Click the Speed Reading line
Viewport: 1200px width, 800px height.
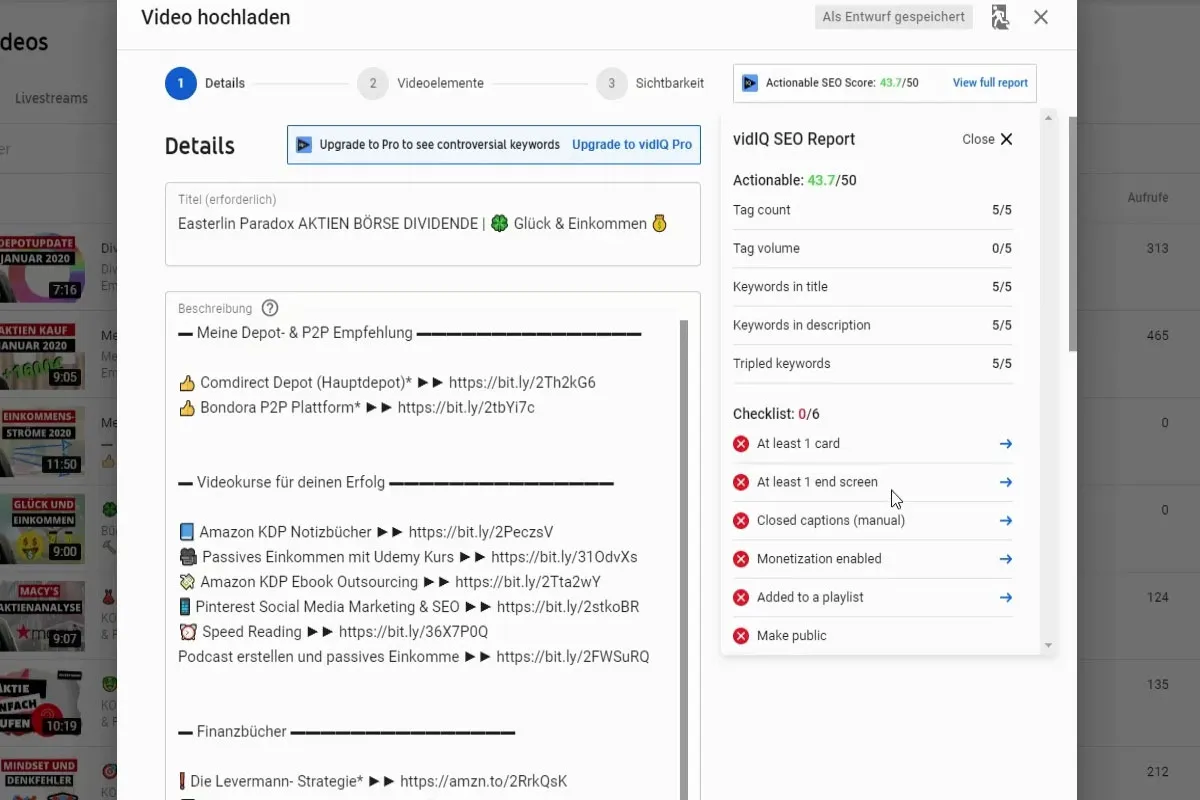tap(333, 632)
